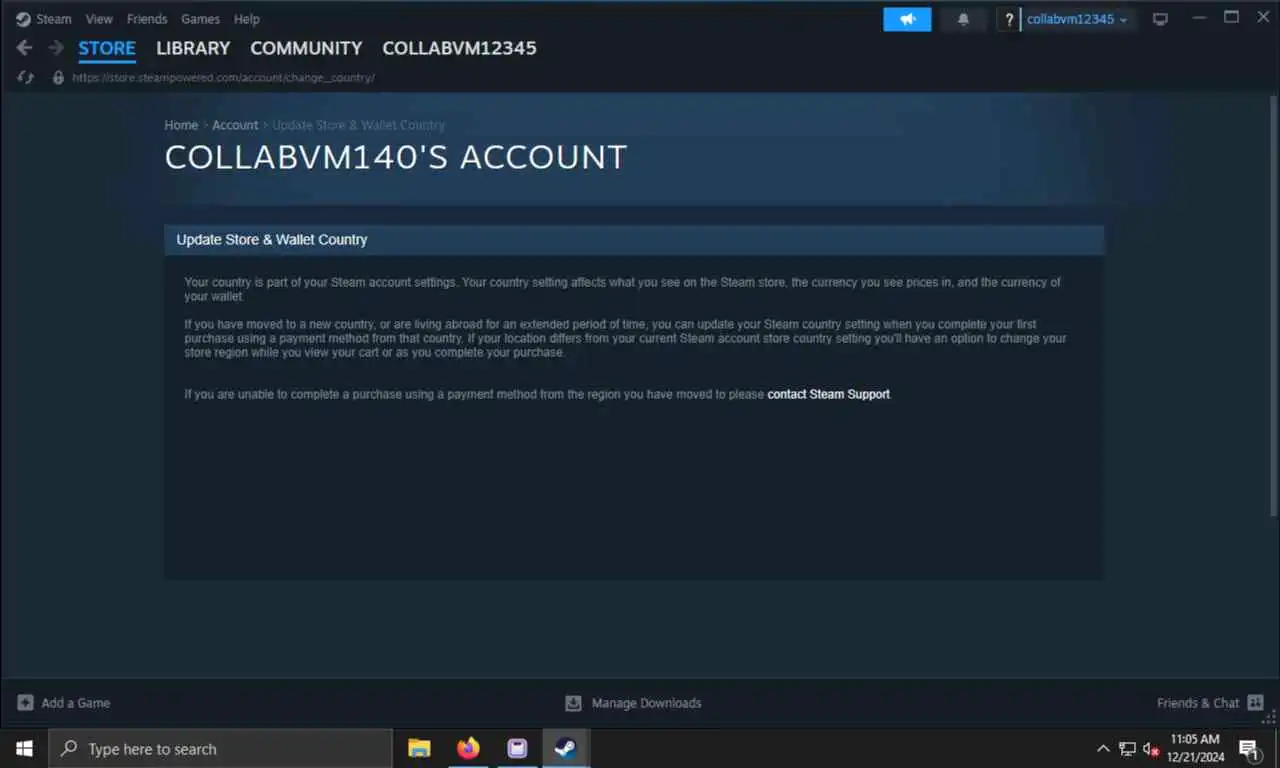Image resolution: width=1280 pixels, height=768 pixels.
Task: Click the Update Store & Wallet Country header
Action: click(634, 240)
